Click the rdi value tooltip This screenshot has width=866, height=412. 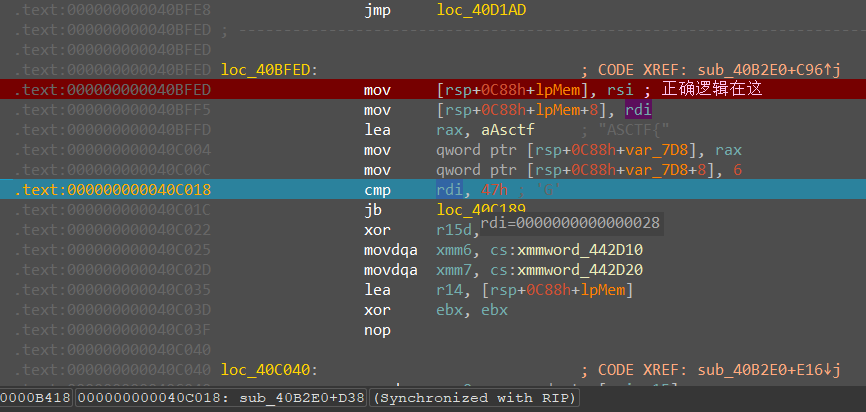tap(572, 223)
